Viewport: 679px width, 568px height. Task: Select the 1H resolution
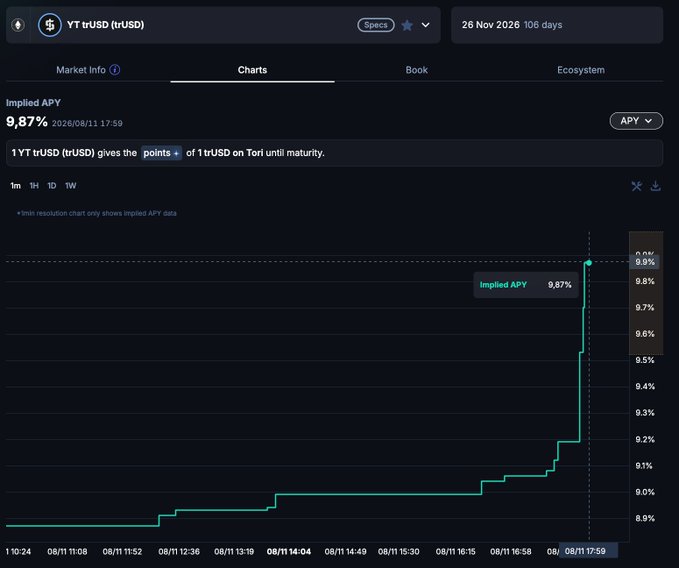[x=34, y=186]
